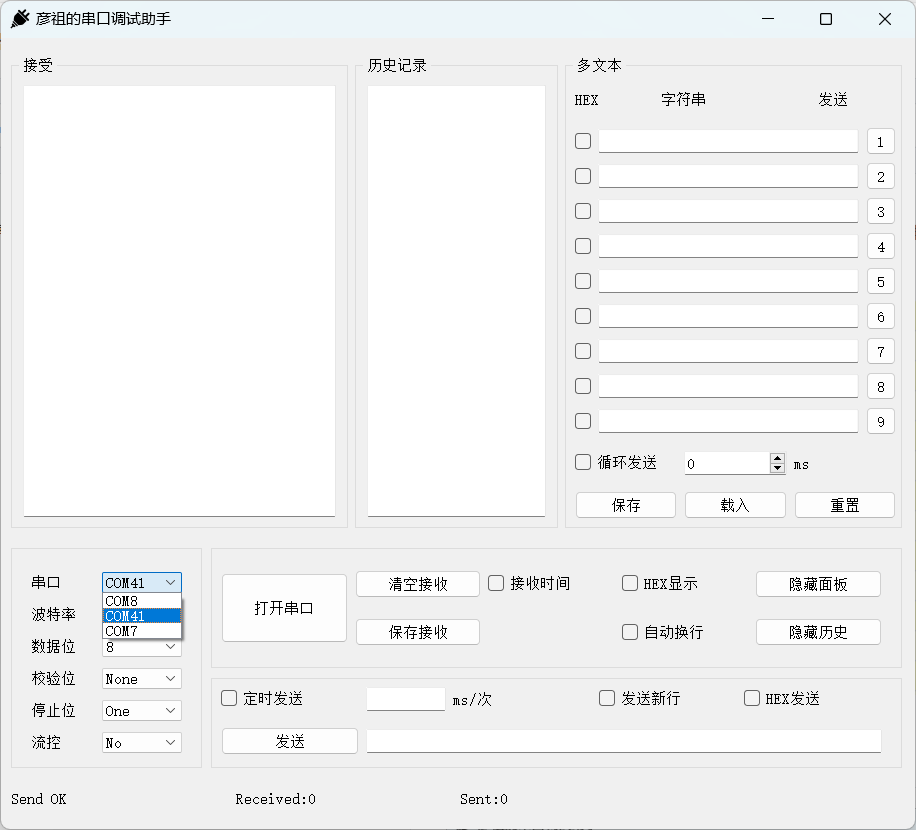
Task: Select COM8 from the port list
Action: (142, 601)
